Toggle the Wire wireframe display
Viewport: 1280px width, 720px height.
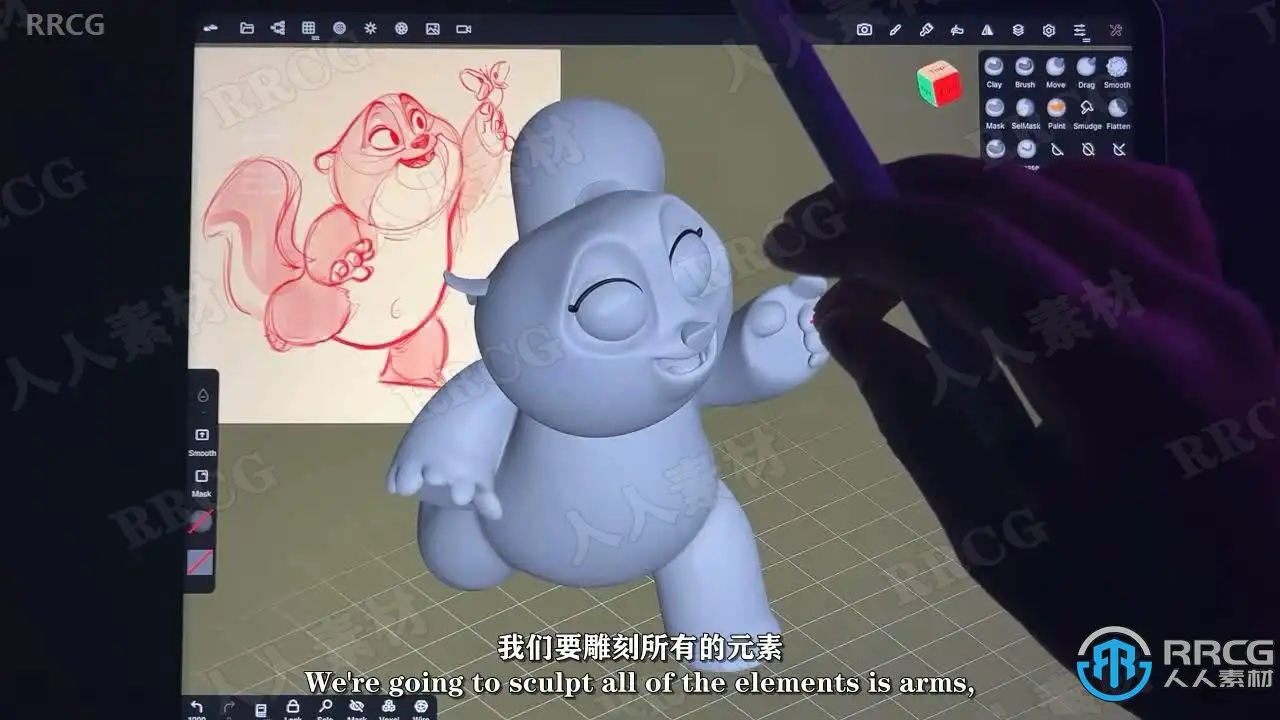pos(421,710)
